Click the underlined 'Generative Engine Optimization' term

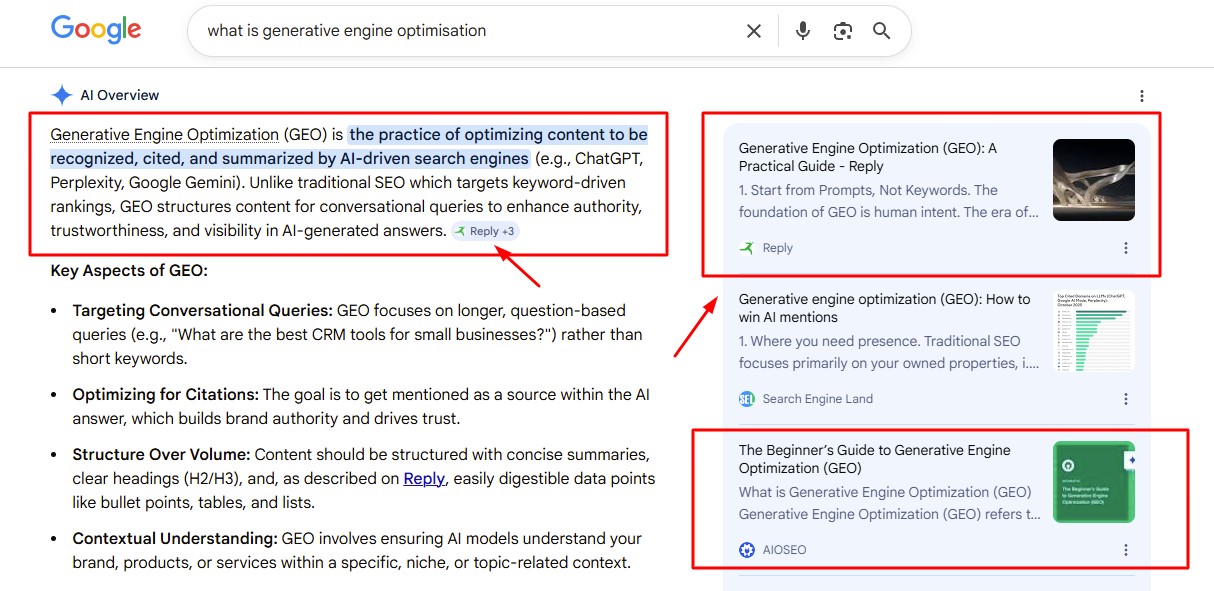tap(165, 135)
